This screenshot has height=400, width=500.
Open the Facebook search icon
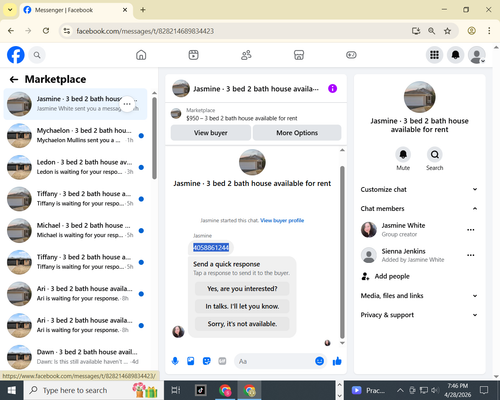pos(37,55)
